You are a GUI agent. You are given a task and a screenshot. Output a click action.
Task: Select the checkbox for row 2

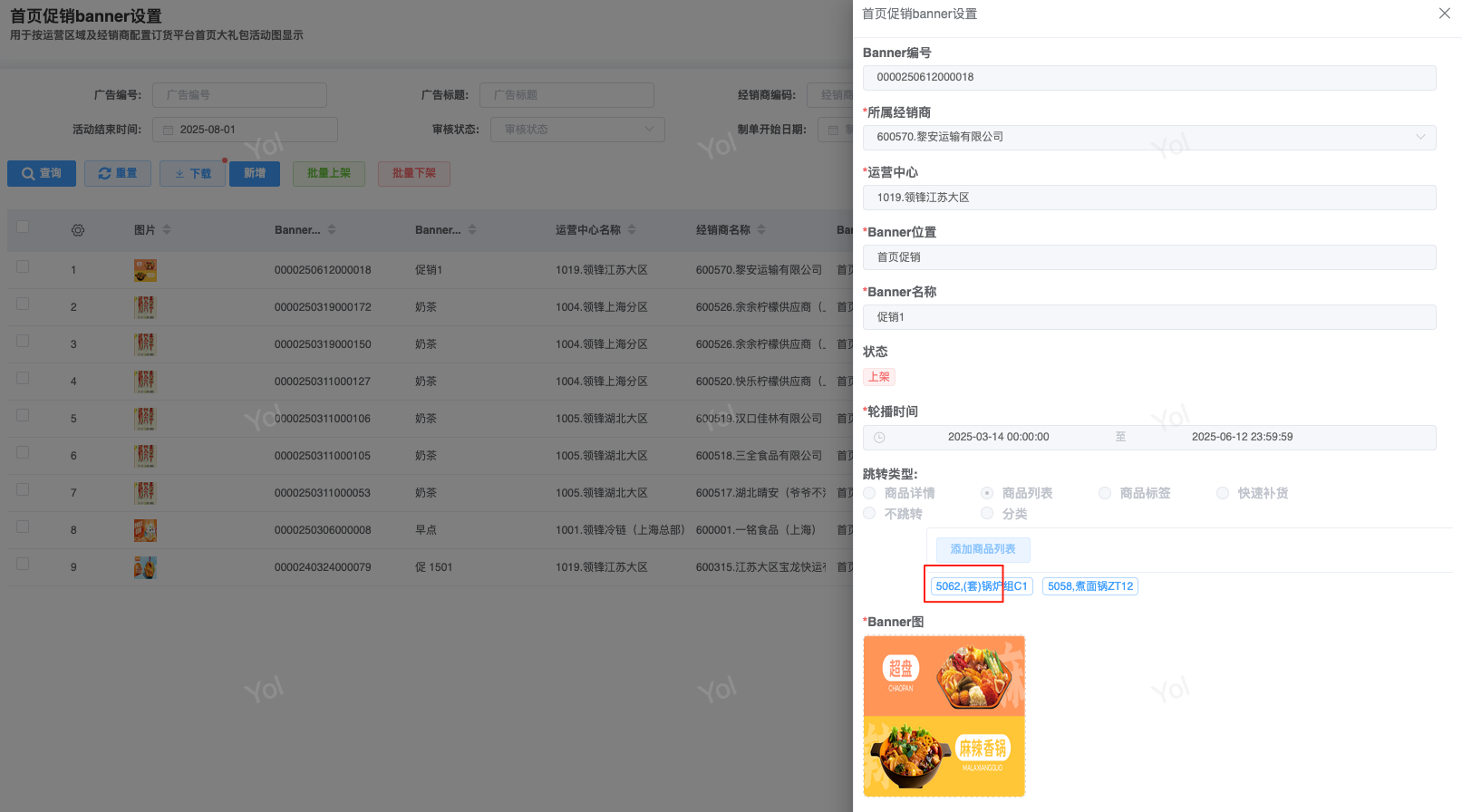(x=23, y=304)
